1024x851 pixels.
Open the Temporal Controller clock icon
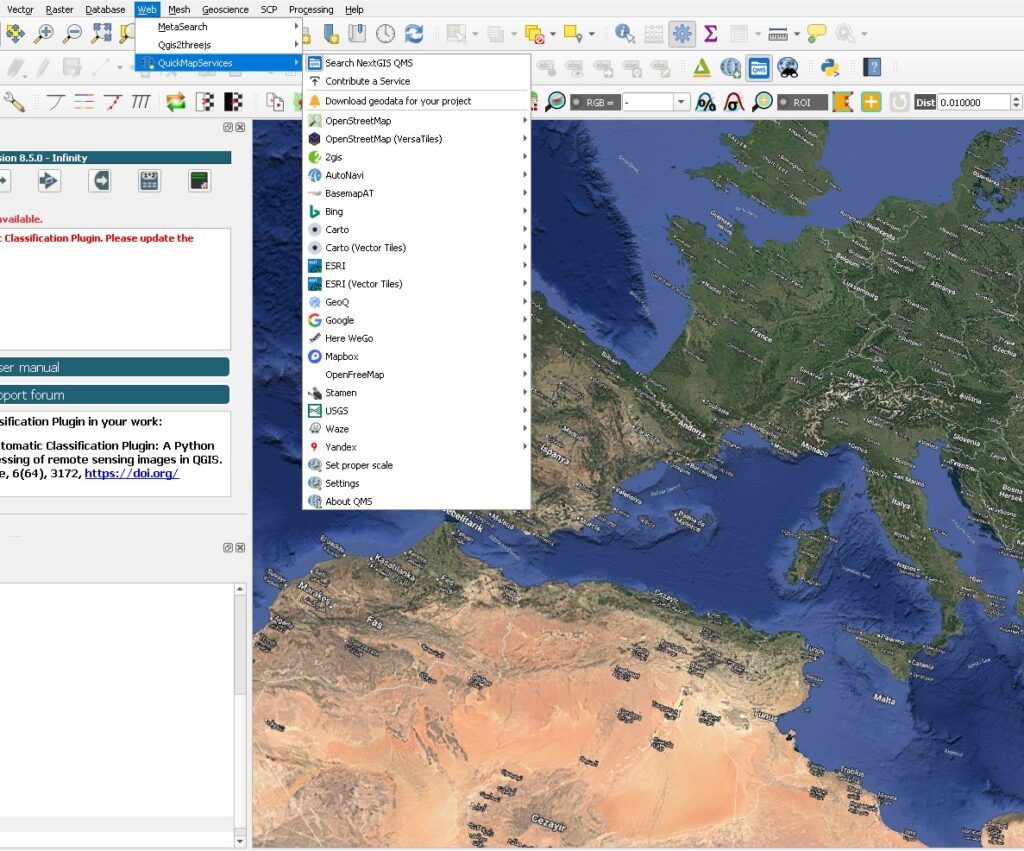click(385, 33)
